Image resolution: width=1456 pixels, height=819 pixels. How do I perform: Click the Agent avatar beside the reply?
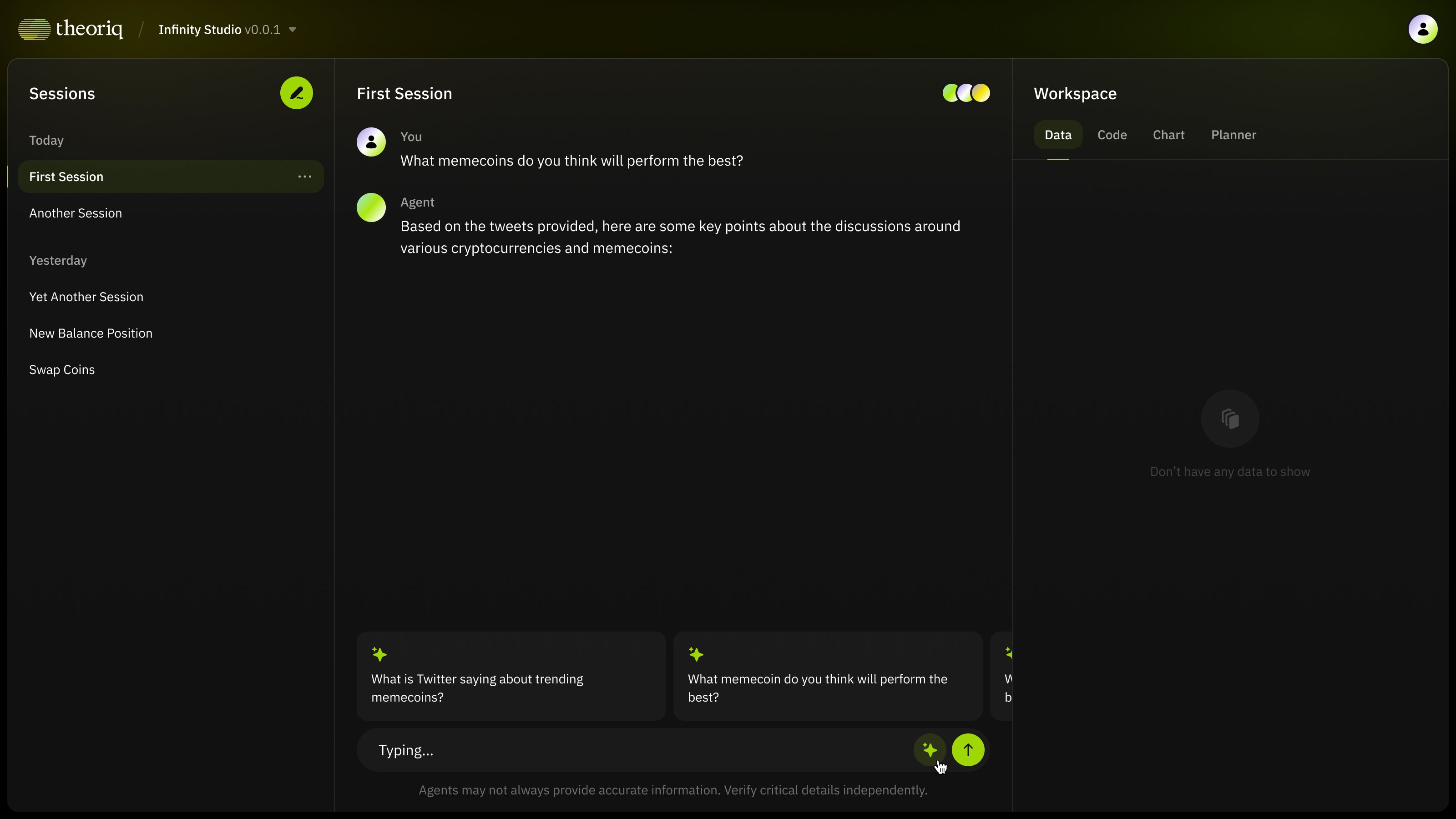pos(371,207)
